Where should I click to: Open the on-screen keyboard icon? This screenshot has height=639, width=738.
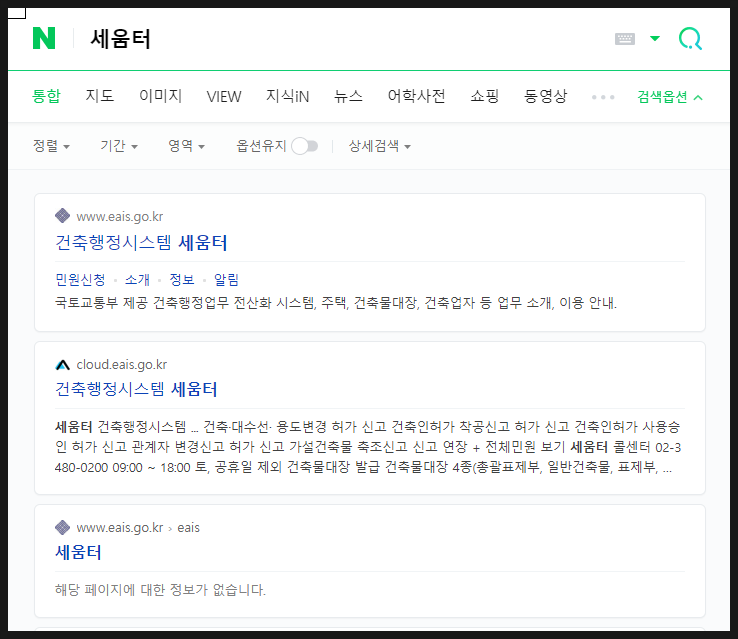625,39
